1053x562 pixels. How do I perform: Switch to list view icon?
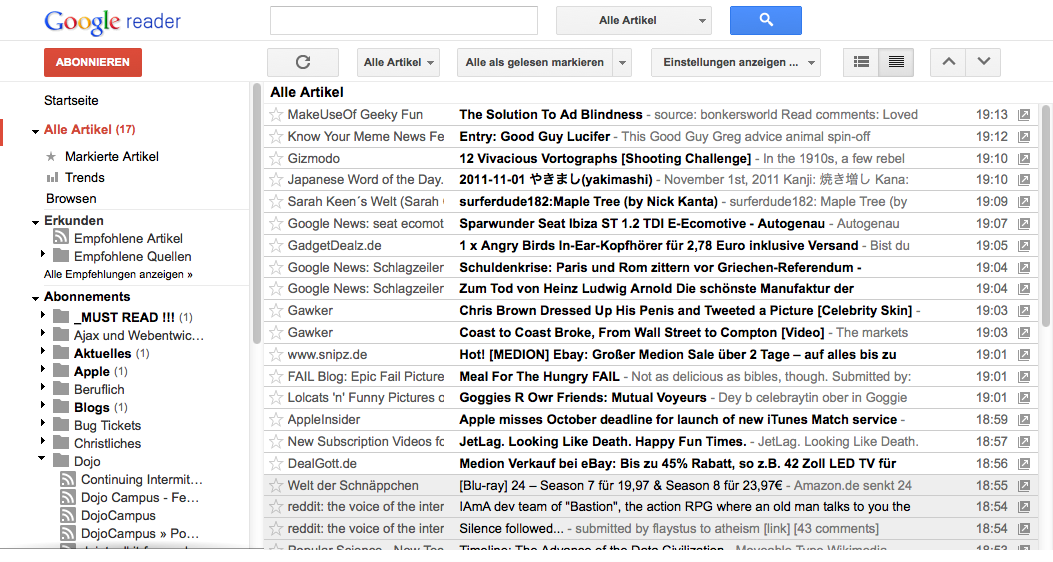click(x=861, y=62)
